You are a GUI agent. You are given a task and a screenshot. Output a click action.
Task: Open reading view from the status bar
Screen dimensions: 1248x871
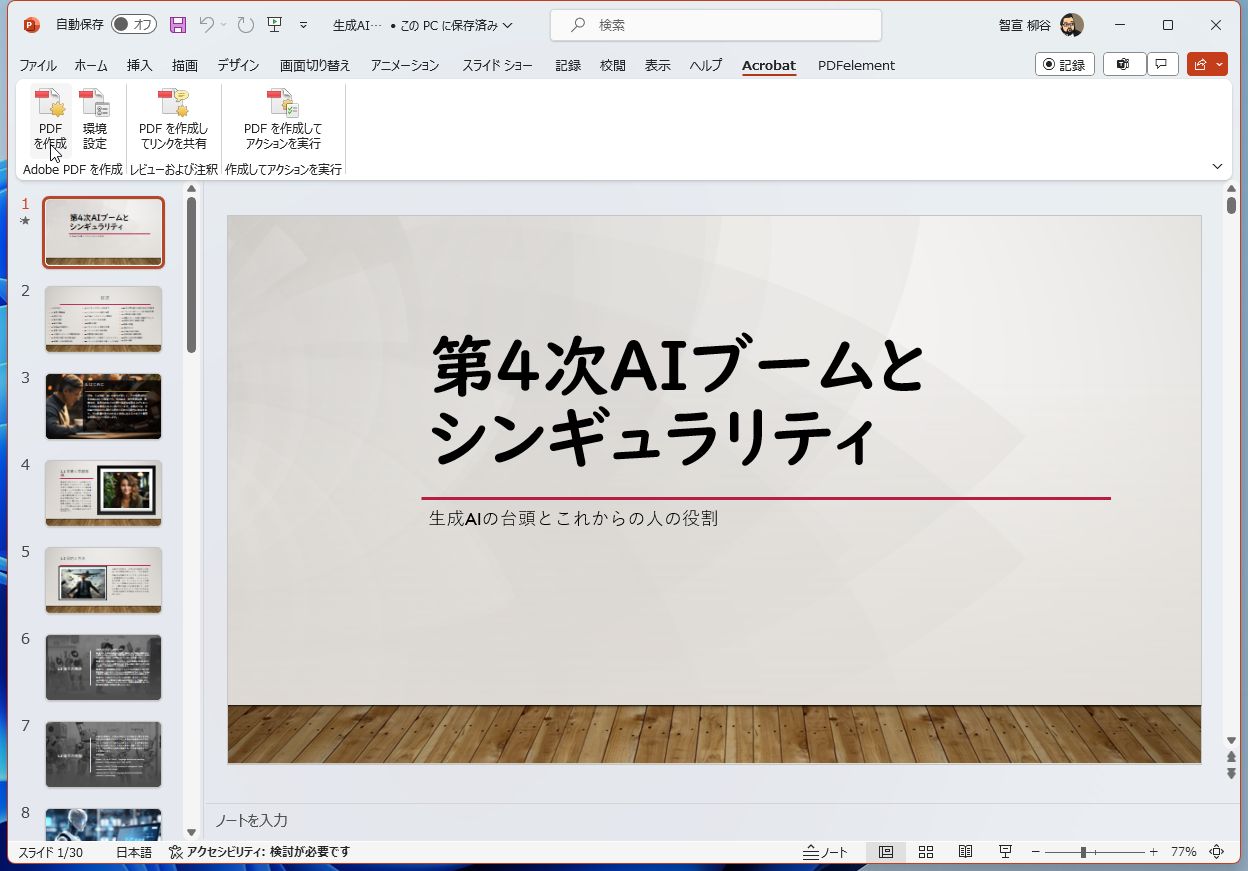[965, 851]
